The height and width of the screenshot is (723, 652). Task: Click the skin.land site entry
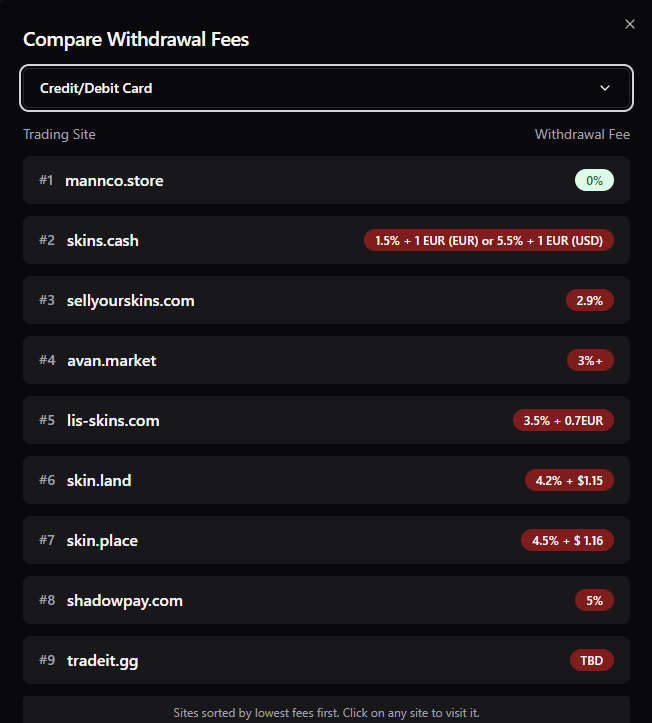coord(99,481)
